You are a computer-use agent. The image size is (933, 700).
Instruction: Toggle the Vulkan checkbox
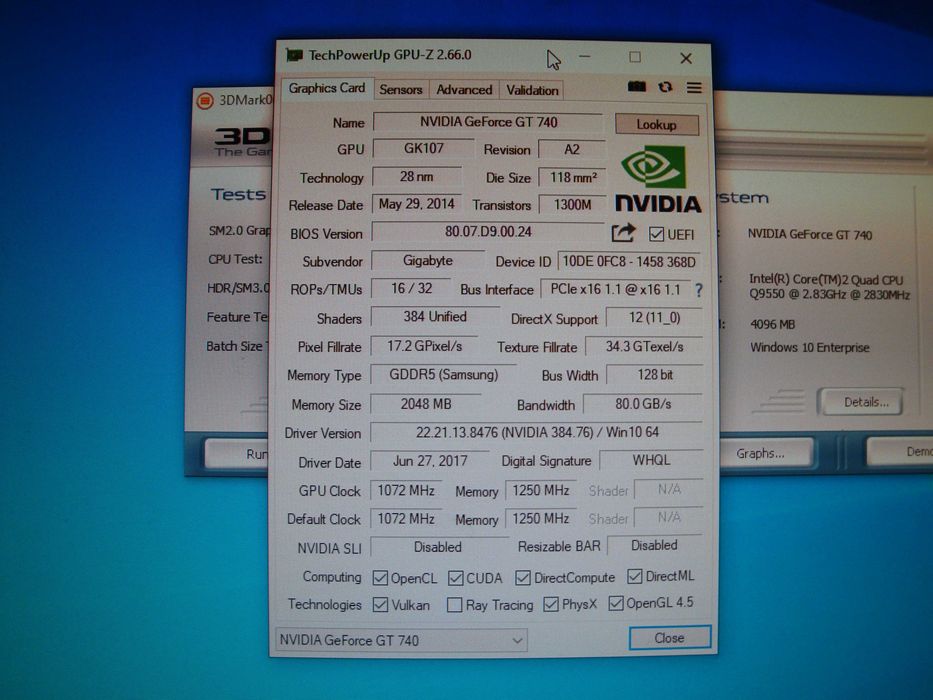click(380, 605)
